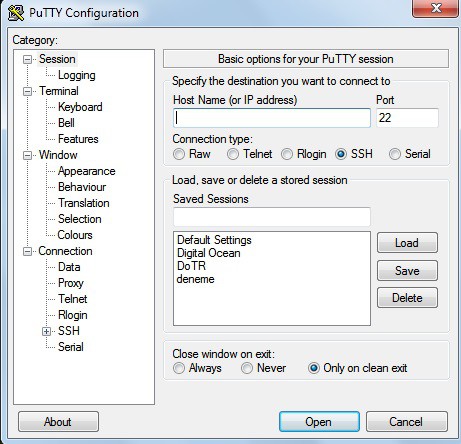Collapse the Terminal tree node

pos(27,91)
